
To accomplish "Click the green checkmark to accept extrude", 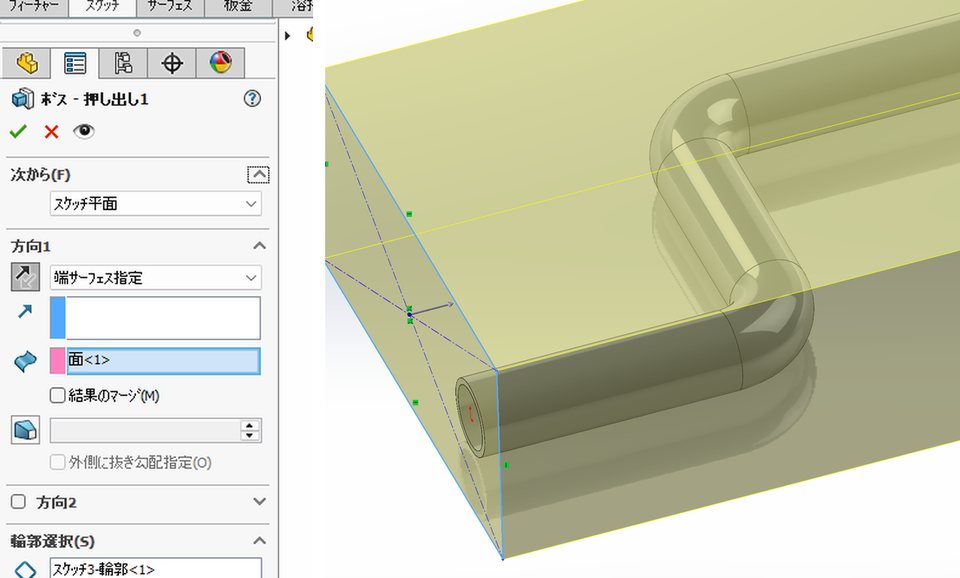I will tap(18, 131).
